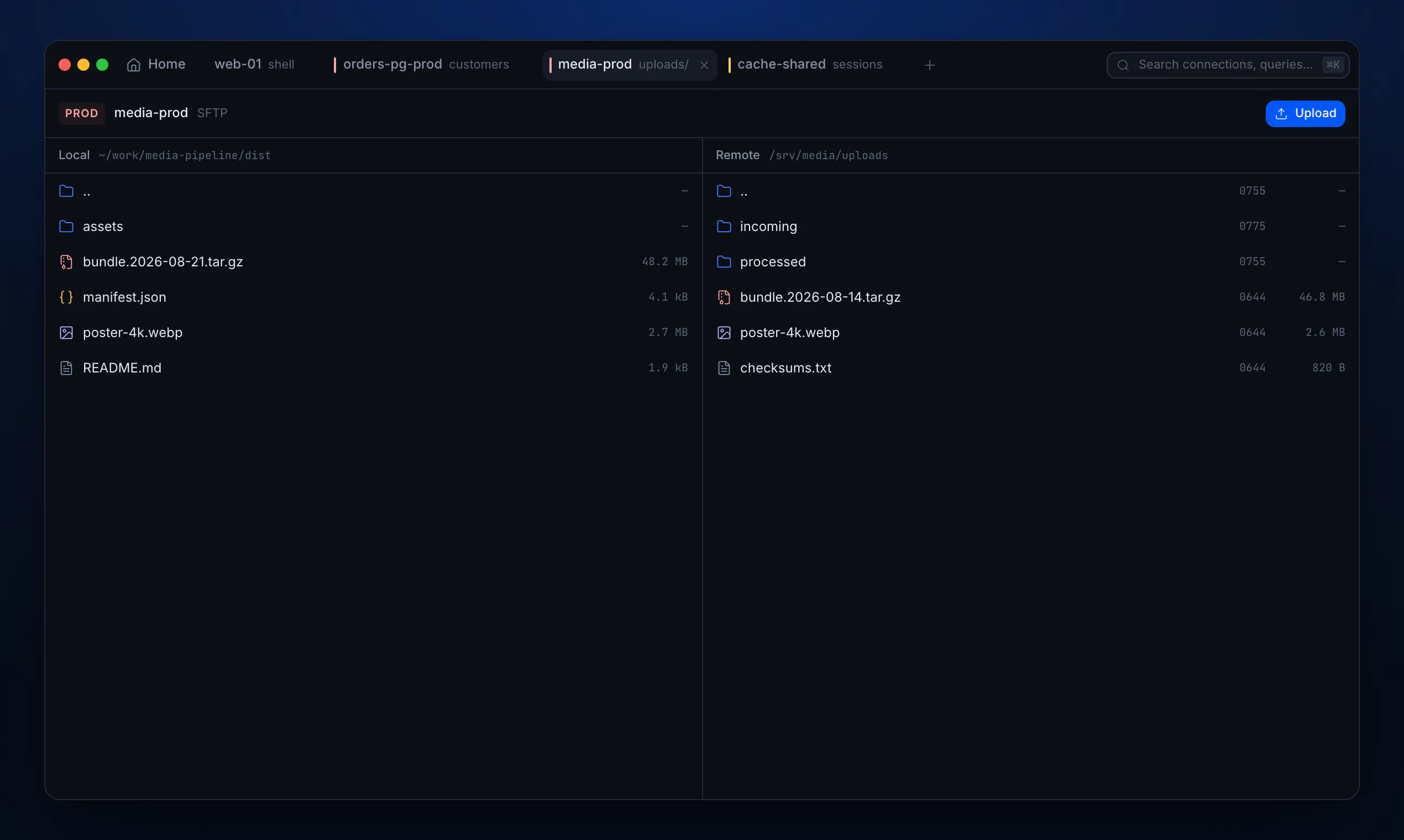This screenshot has height=840, width=1404.
Task: Click the local poster-4k.webp image icon
Action: tap(66, 333)
